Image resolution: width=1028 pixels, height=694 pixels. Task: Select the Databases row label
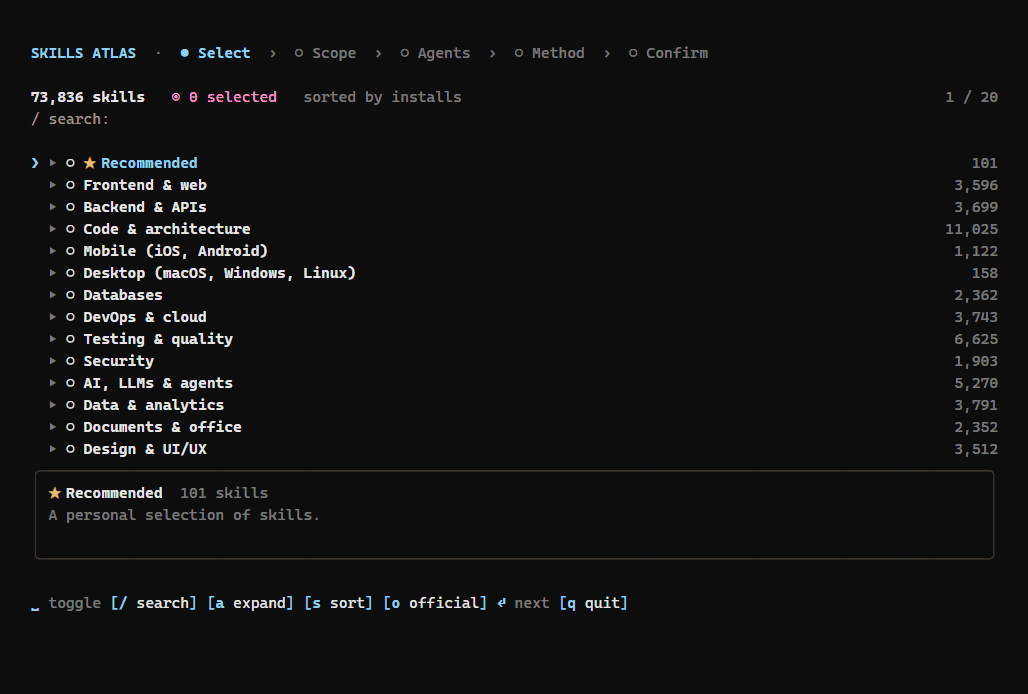pyautogui.click(x=123, y=296)
